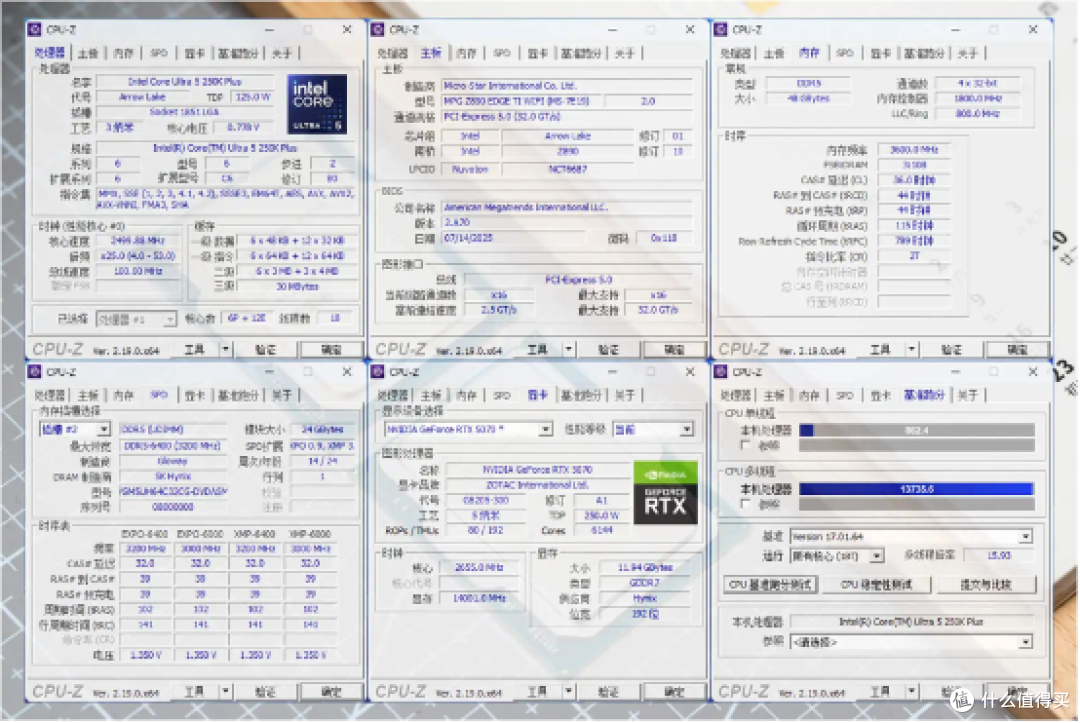Click the CPU-Z title icon in the graphics (显卡) window
This screenshot has width=1080, height=723.
click(x=377, y=372)
